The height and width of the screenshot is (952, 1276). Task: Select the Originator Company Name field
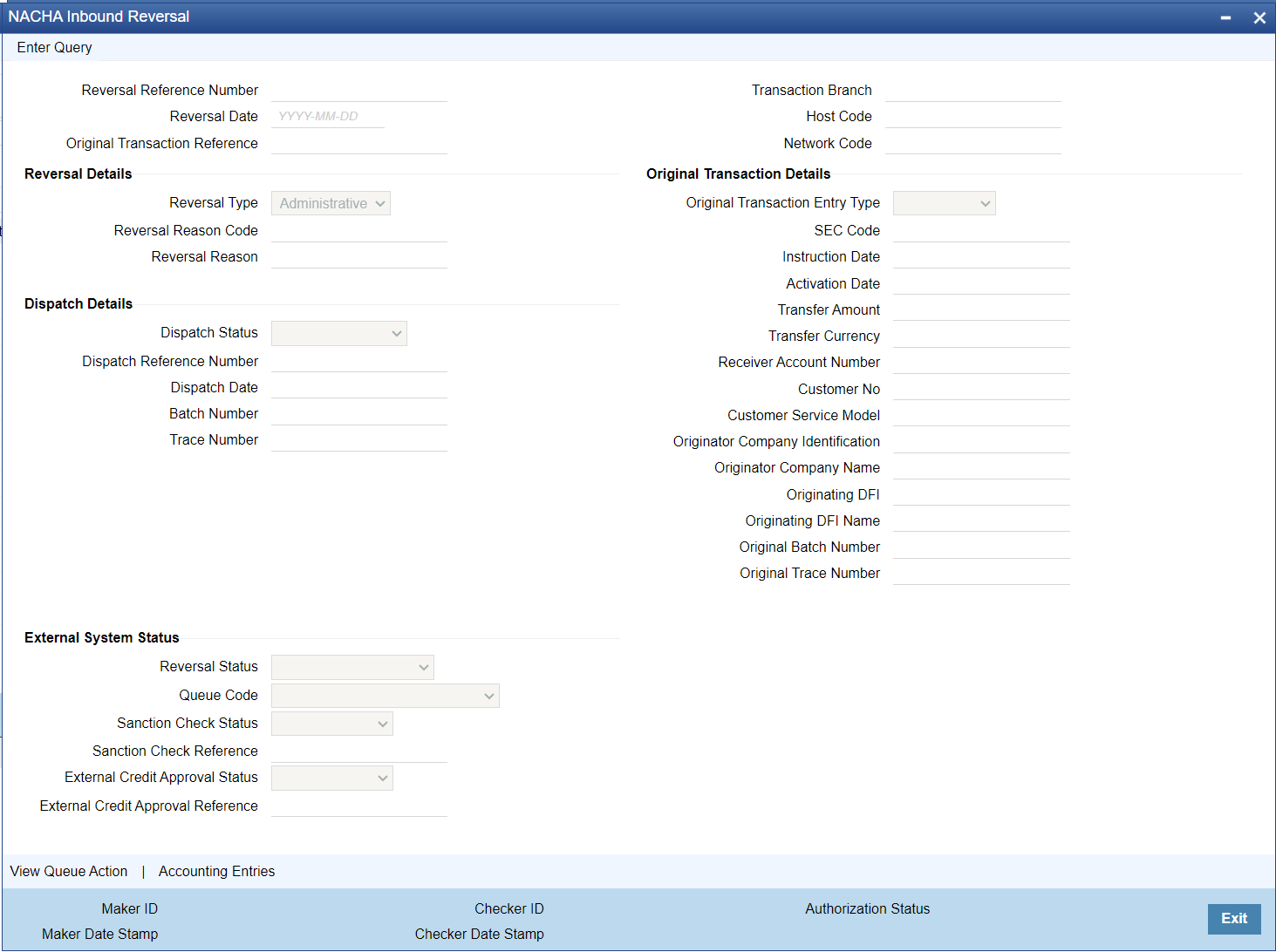[981, 467]
